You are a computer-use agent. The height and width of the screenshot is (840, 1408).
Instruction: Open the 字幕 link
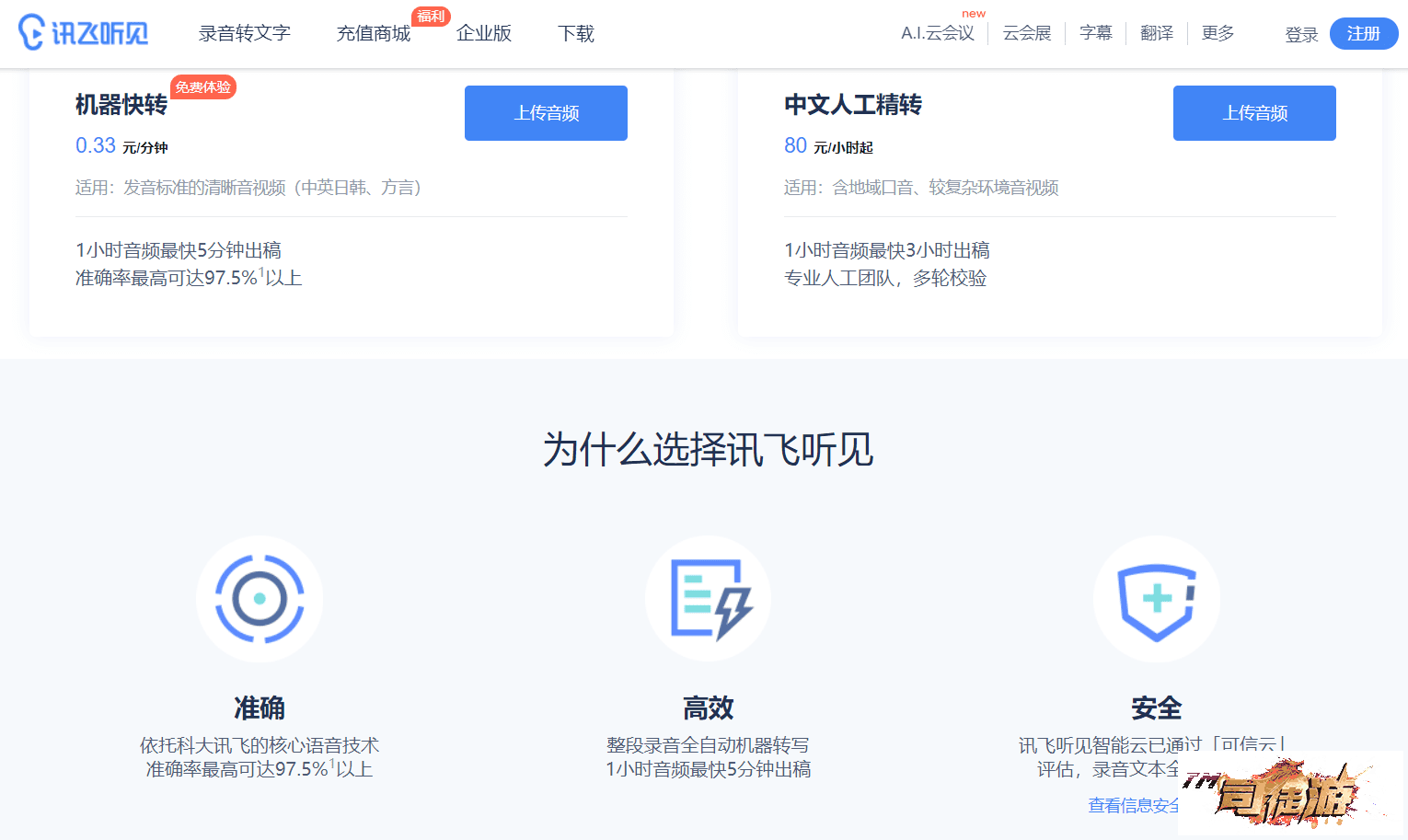pos(1096,34)
